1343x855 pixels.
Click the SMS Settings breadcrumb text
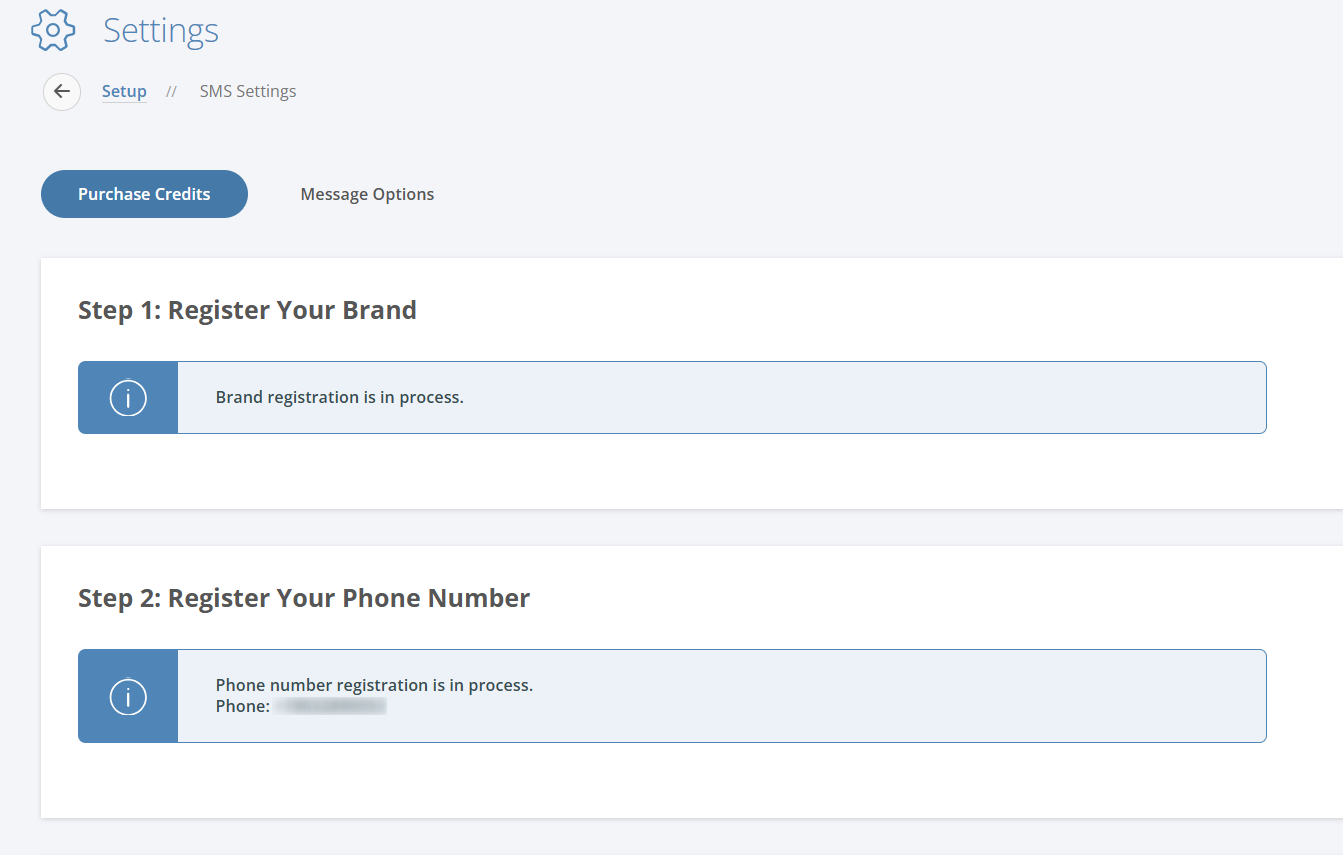[248, 91]
